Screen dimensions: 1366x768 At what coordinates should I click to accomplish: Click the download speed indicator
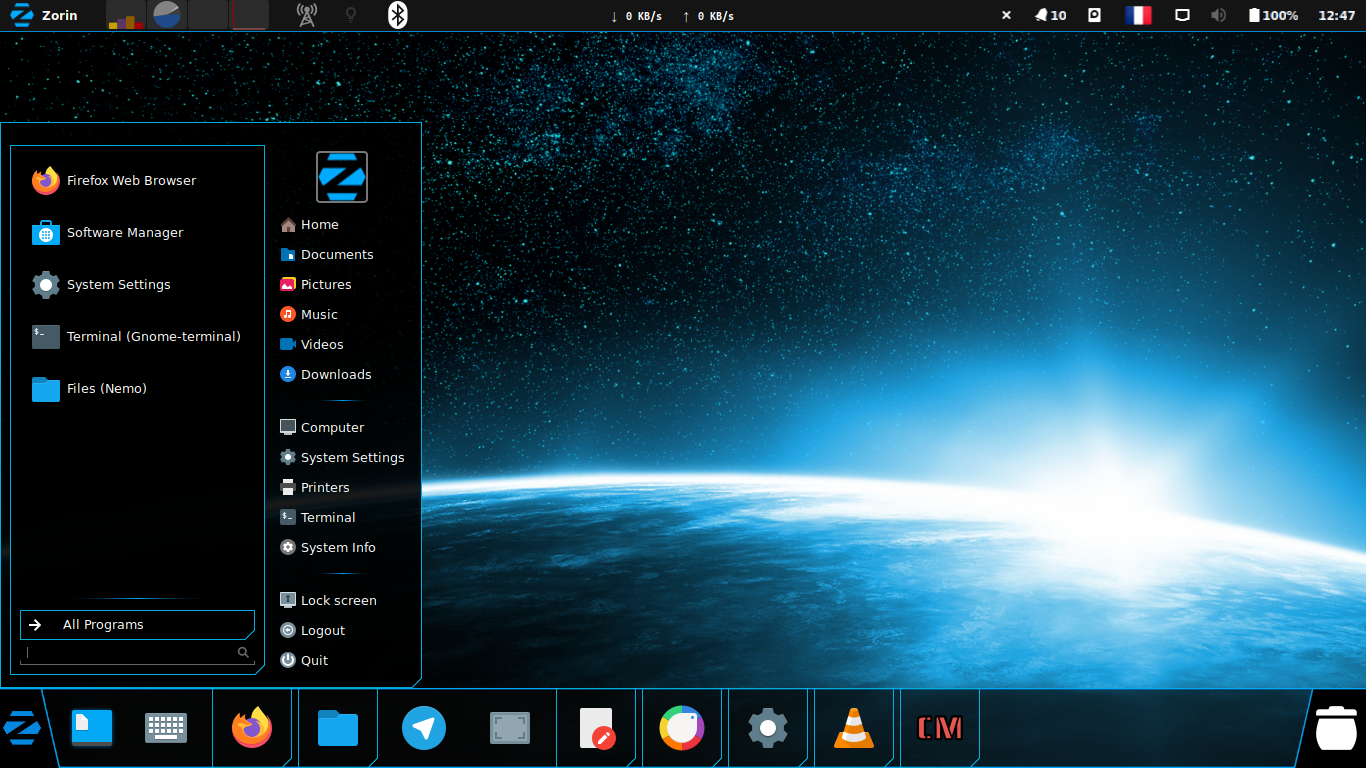tap(636, 16)
